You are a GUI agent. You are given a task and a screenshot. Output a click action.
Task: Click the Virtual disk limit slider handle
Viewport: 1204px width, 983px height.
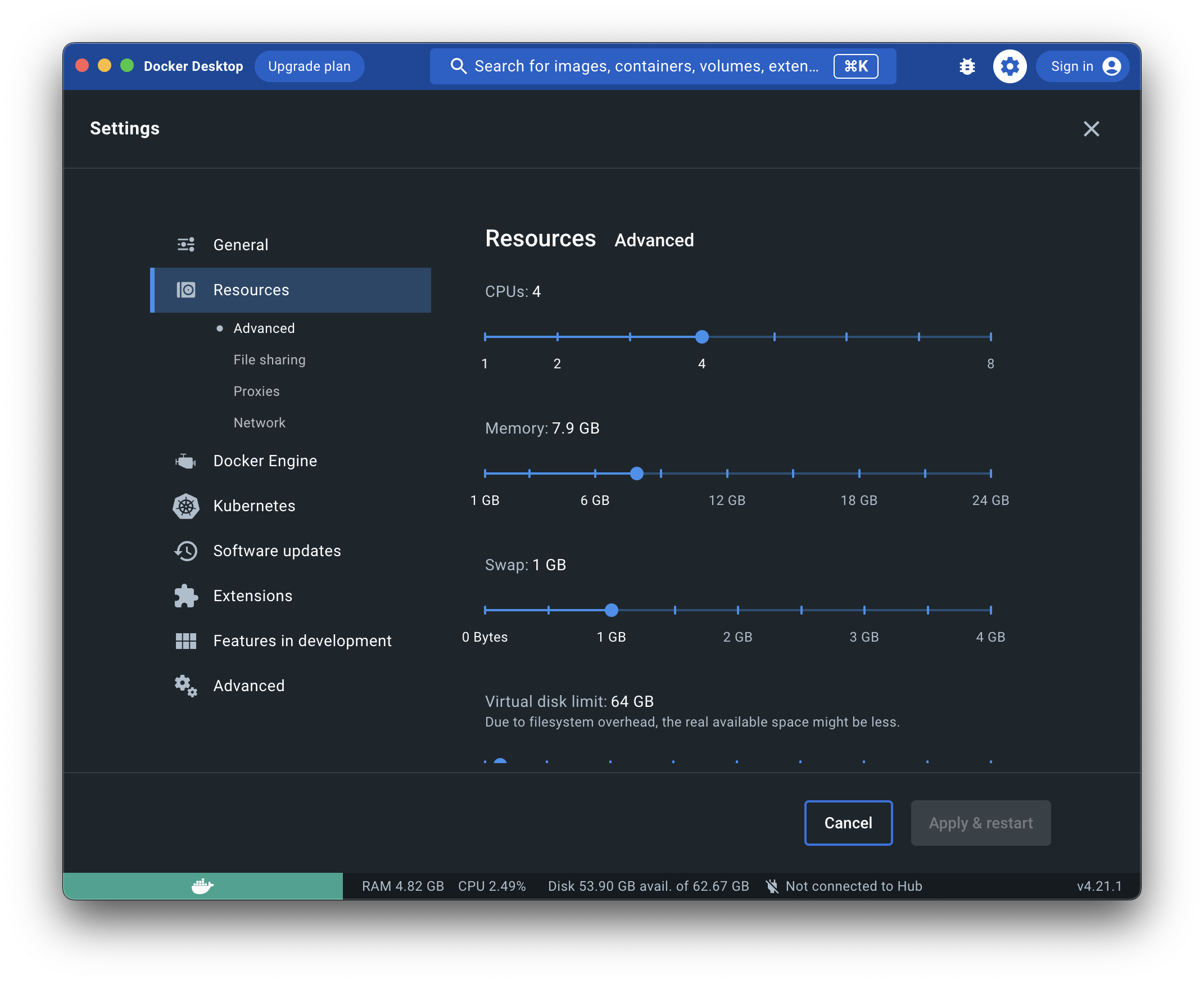(500, 760)
